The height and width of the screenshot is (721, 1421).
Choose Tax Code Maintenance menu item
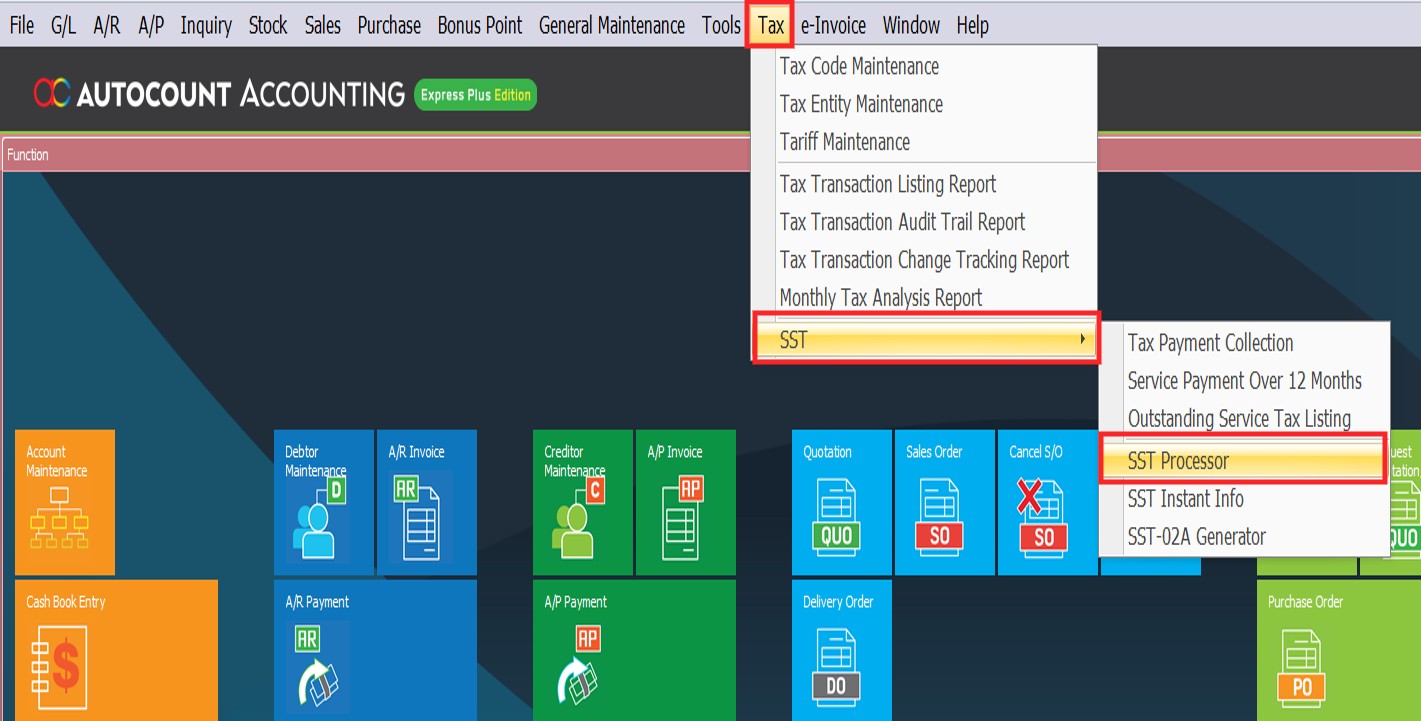859,67
